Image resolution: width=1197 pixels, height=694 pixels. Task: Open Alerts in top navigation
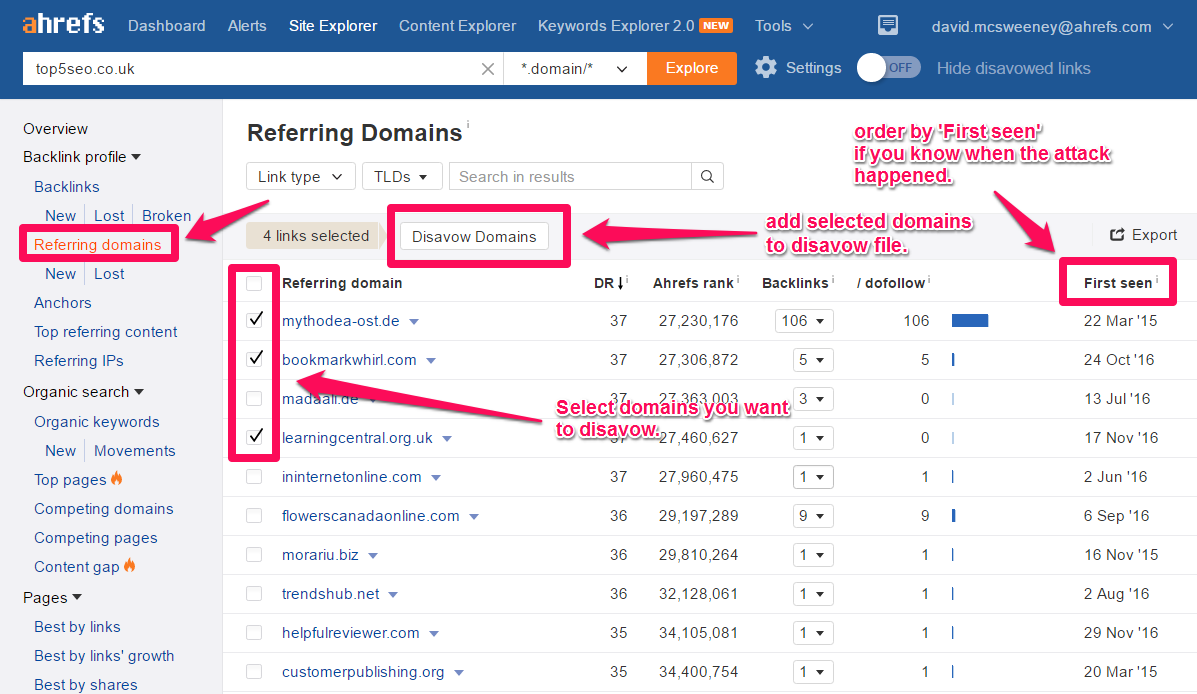[x=247, y=26]
